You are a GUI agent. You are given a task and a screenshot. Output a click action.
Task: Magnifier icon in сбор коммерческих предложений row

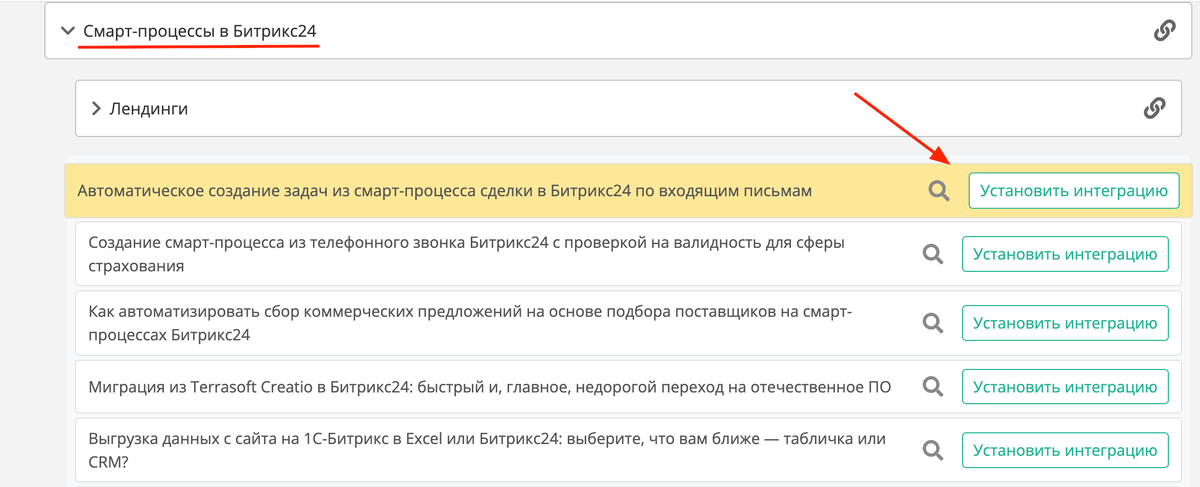pyautogui.click(x=932, y=323)
